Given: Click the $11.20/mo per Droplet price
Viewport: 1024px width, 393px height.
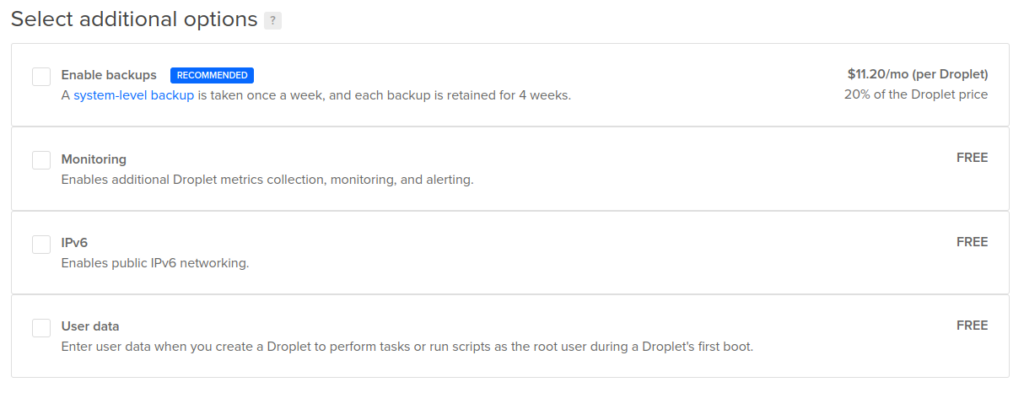Looking at the screenshot, I should coord(918,74).
